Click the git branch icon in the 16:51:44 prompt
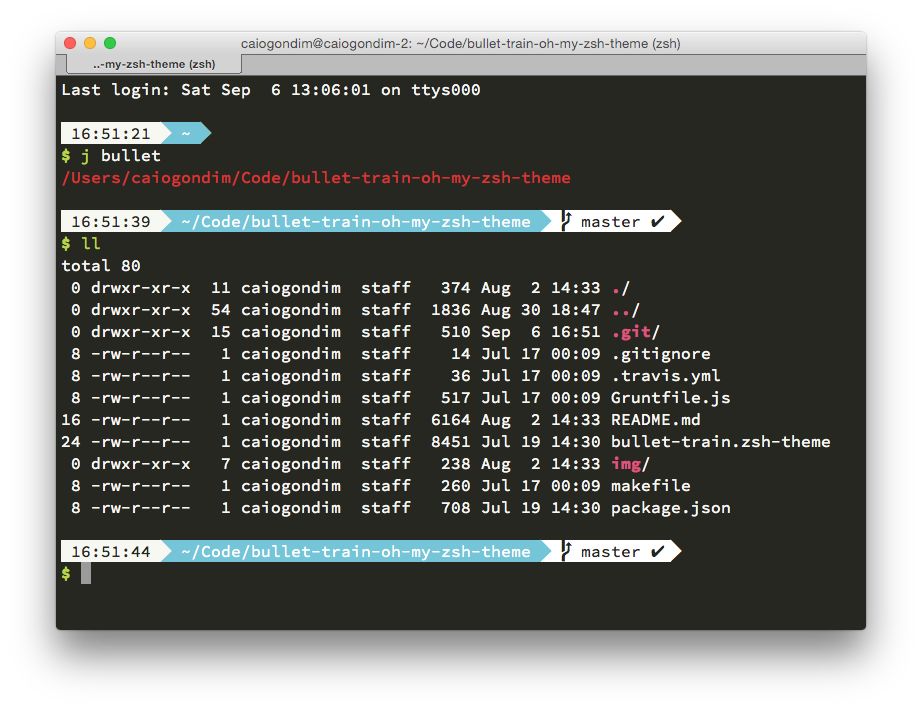This screenshot has height=710, width=922. point(566,551)
